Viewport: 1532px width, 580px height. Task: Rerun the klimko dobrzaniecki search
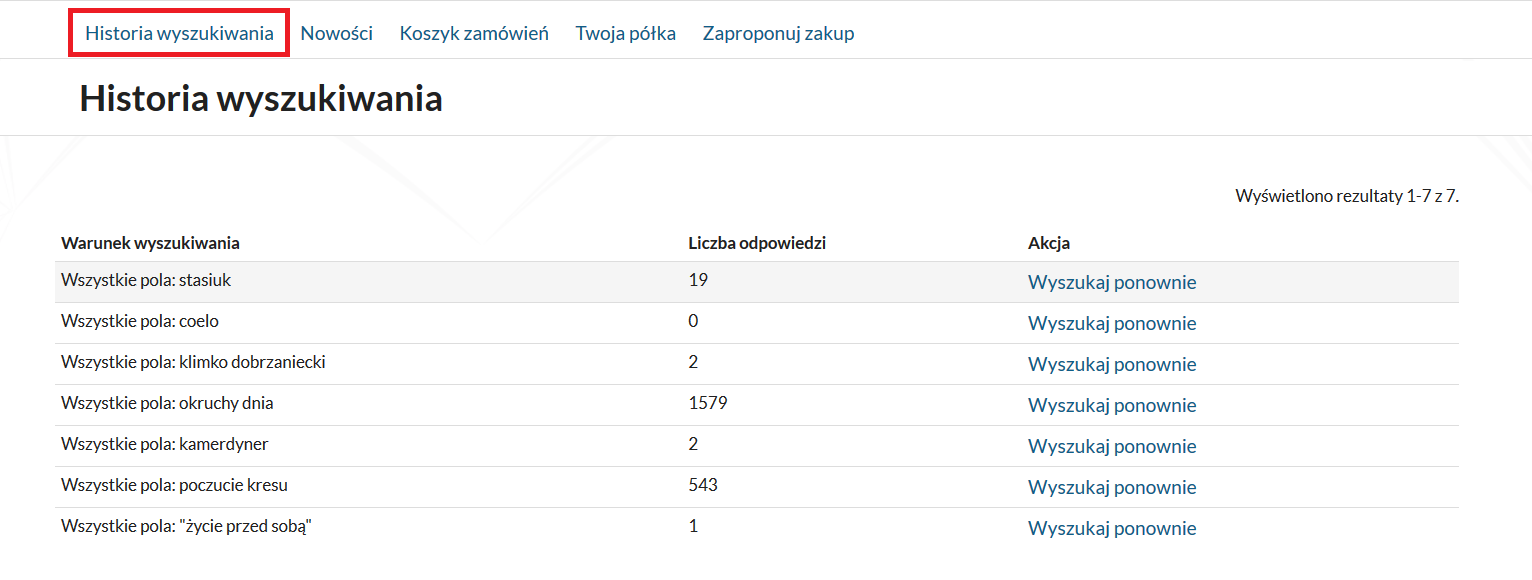pos(1112,364)
